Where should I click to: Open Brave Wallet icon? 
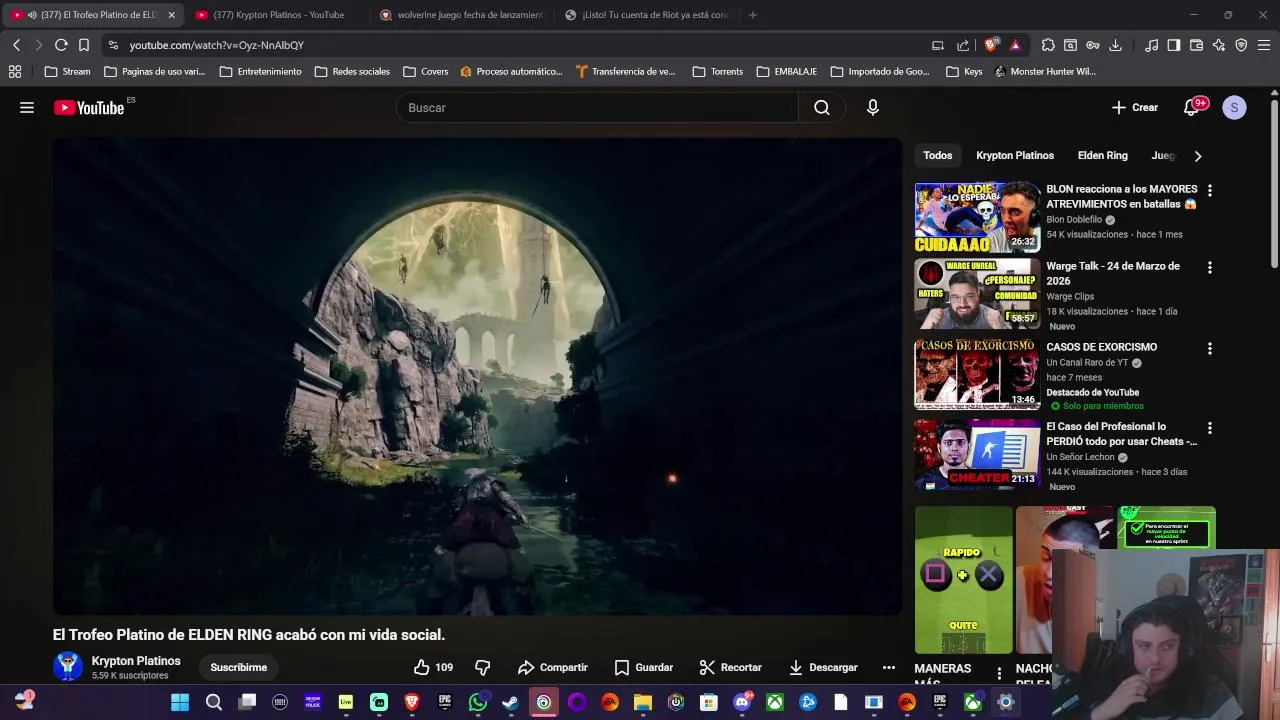[1196, 45]
